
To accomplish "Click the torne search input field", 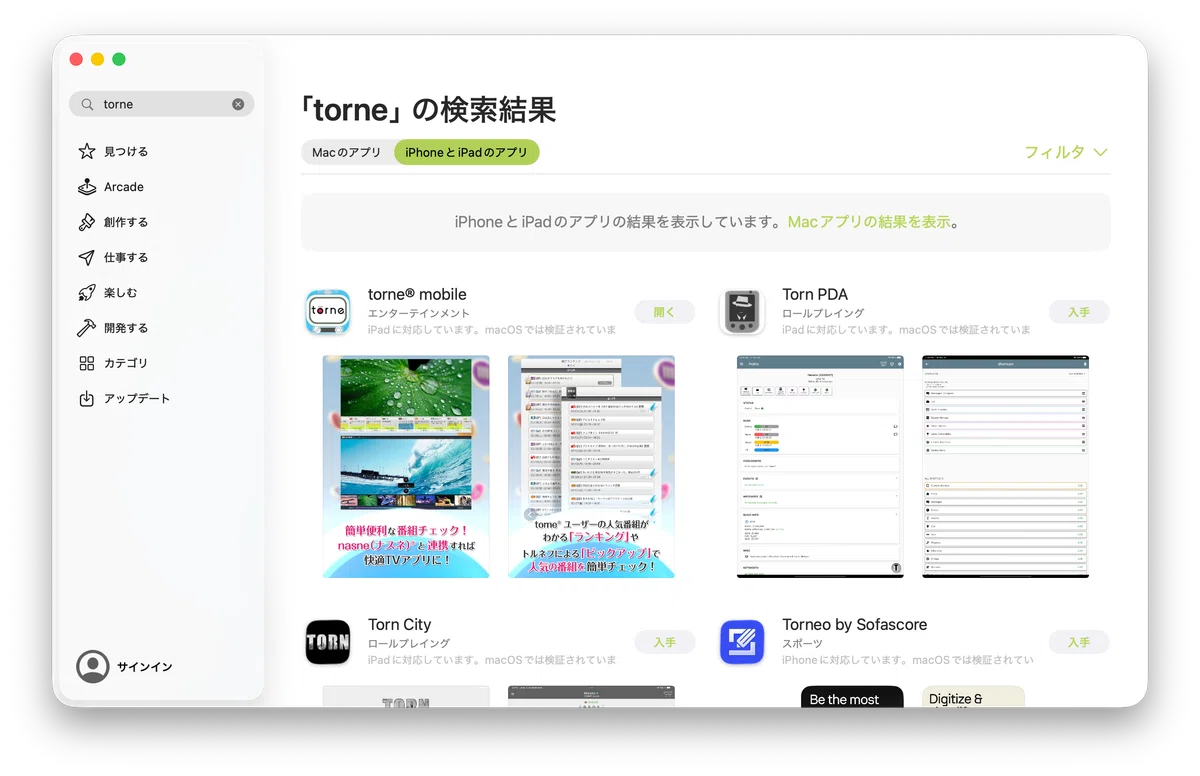I will (162, 104).
